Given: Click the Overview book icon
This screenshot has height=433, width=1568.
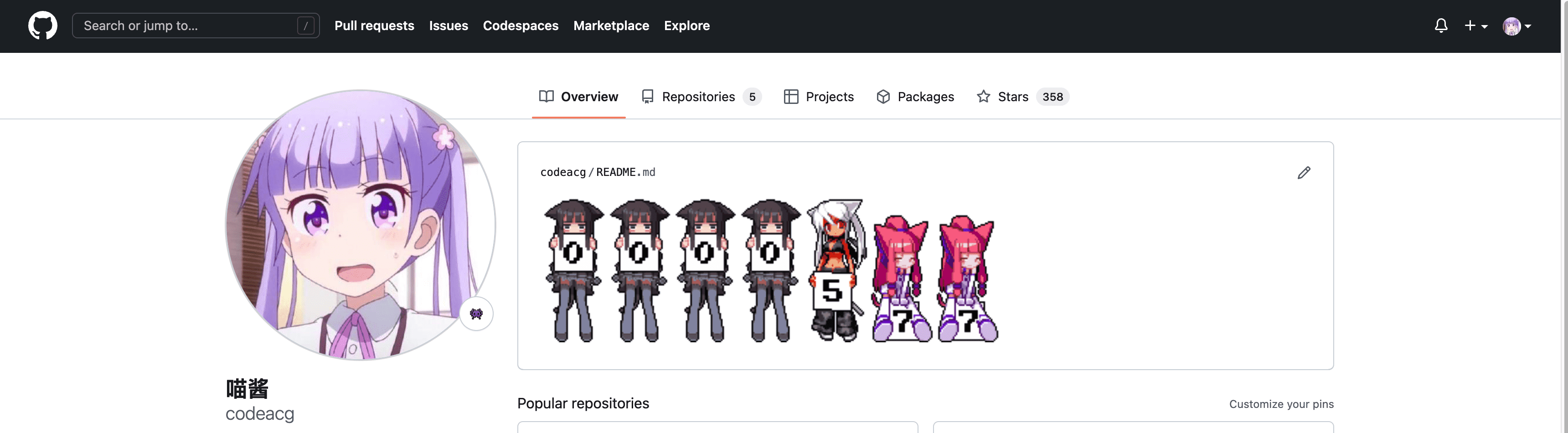Looking at the screenshot, I should 546,97.
